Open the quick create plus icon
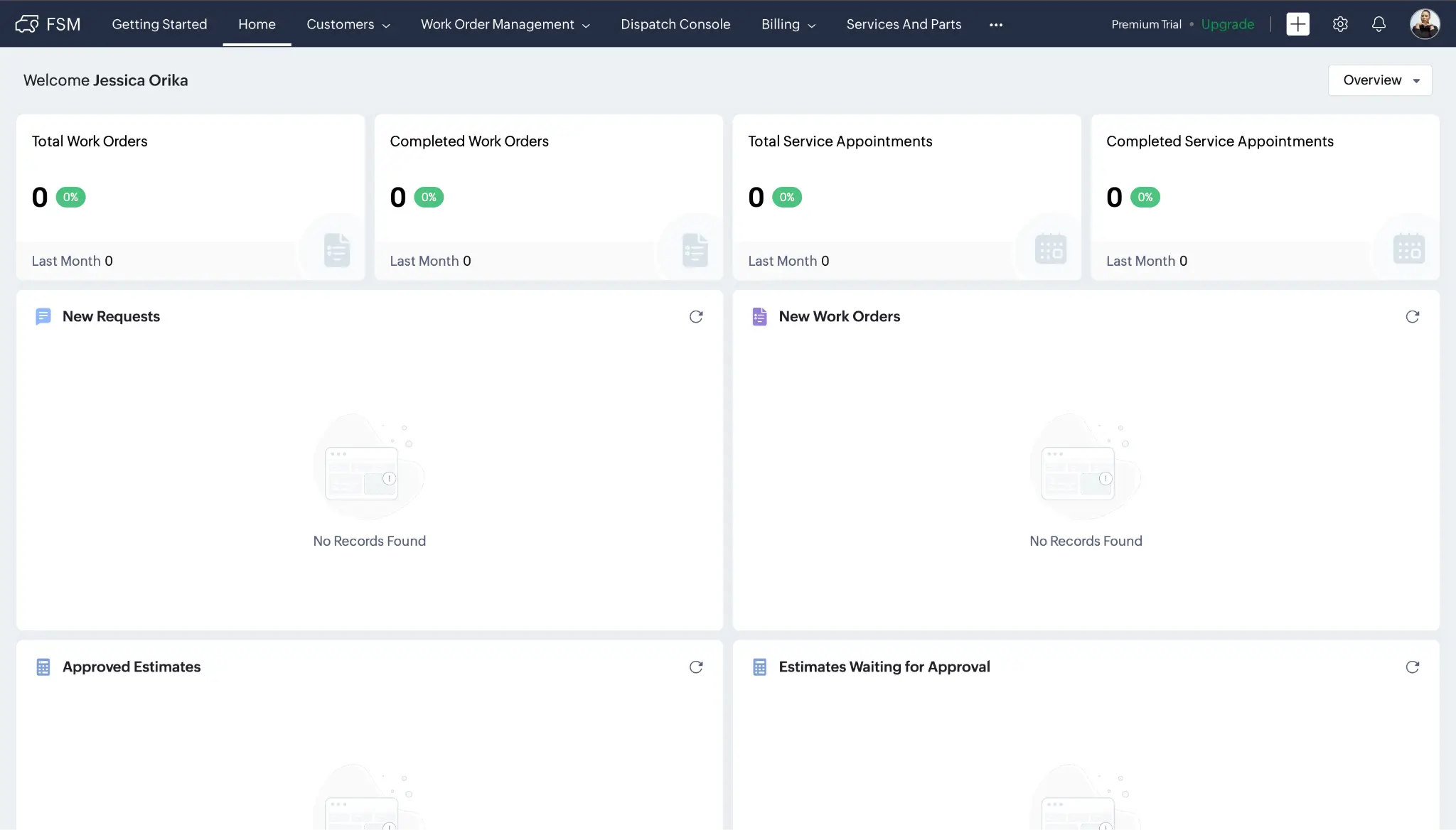This screenshot has width=1456, height=830. 1297,24
